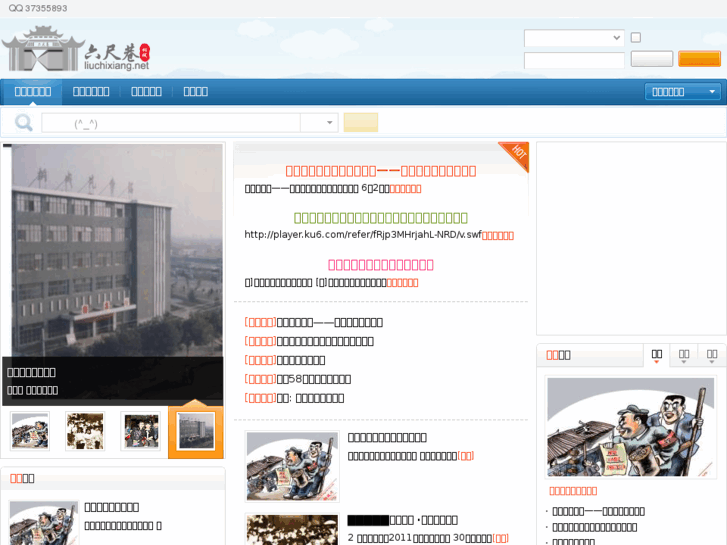Tick the checkbox beside the login dropdown

(636, 38)
